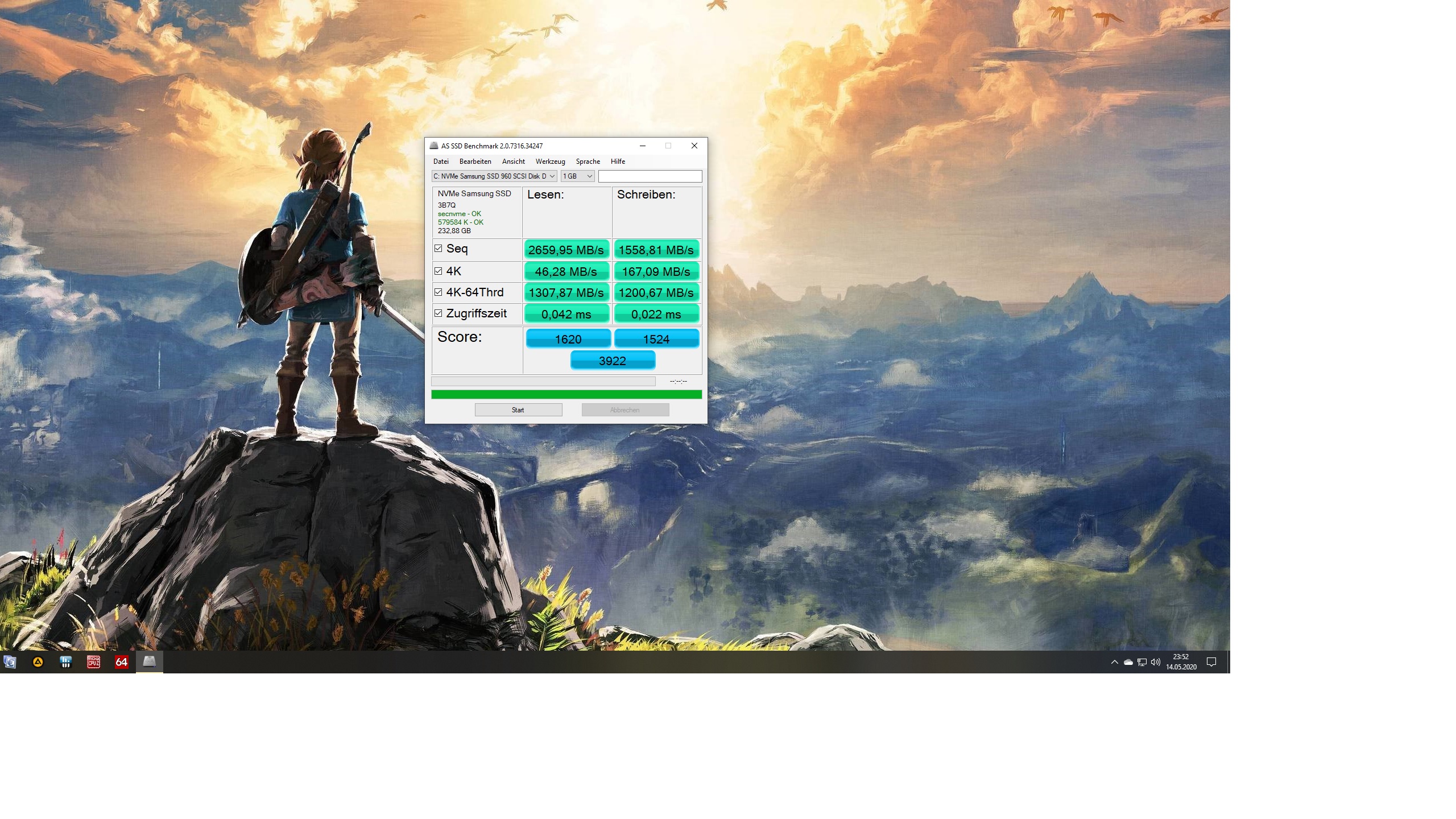This screenshot has height=819, width=1456.
Task: Open the Sprache menu
Action: tap(588, 162)
